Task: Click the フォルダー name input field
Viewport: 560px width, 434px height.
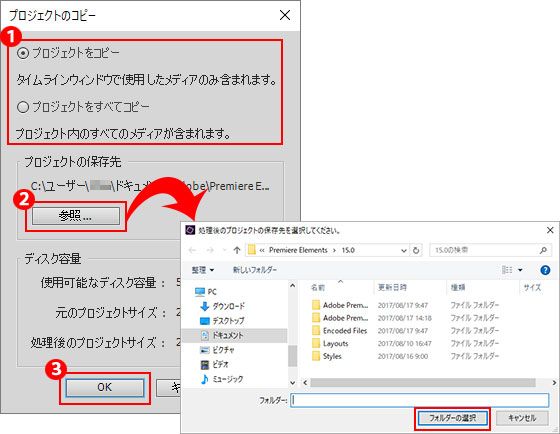Action: 420,400
